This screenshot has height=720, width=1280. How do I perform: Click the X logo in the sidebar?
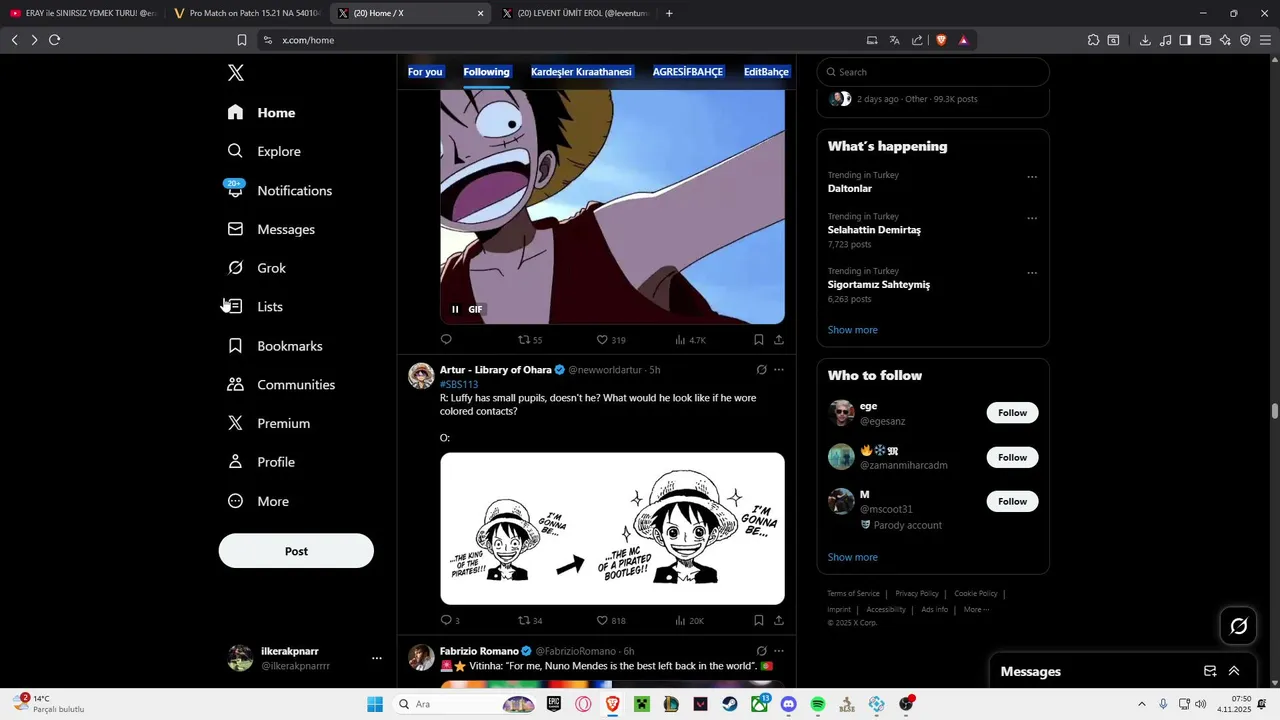[236, 73]
